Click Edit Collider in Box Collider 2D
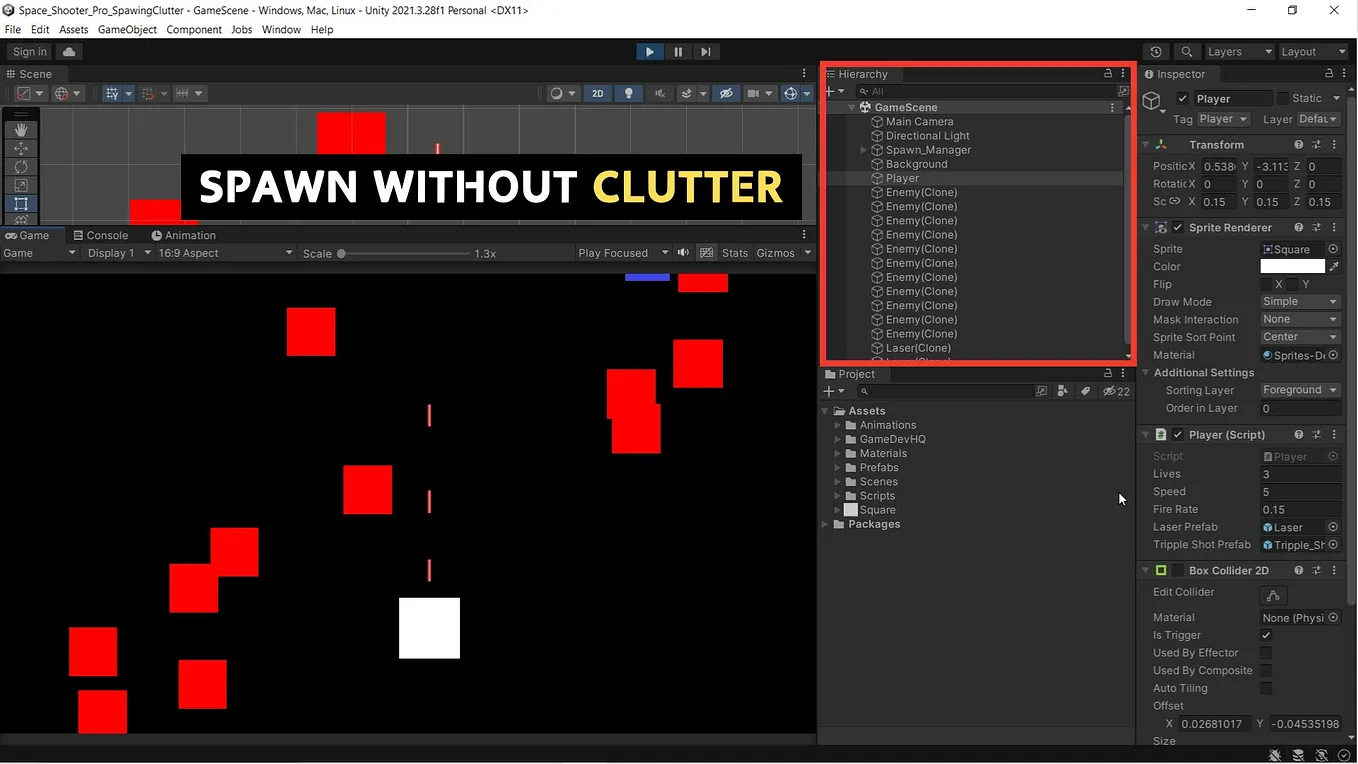Image resolution: width=1358 pixels, height=764 pixels. [x=1272, y=595]
